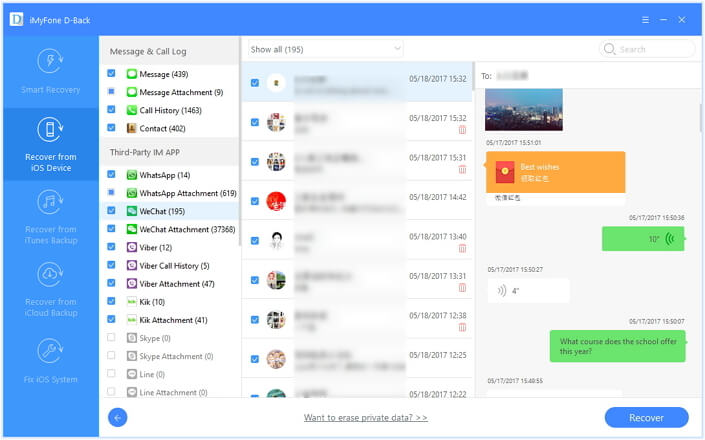Open the red envelope Best wishes message
This screenshot has width=705, height=440.
pos(555,172)
